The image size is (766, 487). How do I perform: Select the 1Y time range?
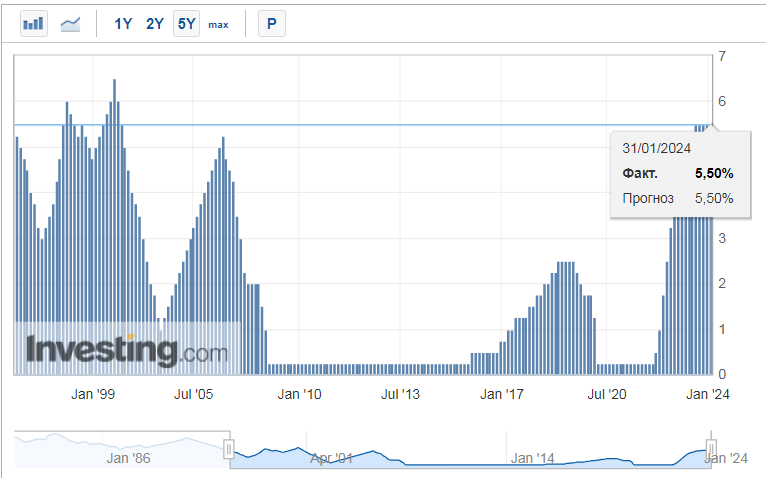pyautogui.click(x=123, y=23)
